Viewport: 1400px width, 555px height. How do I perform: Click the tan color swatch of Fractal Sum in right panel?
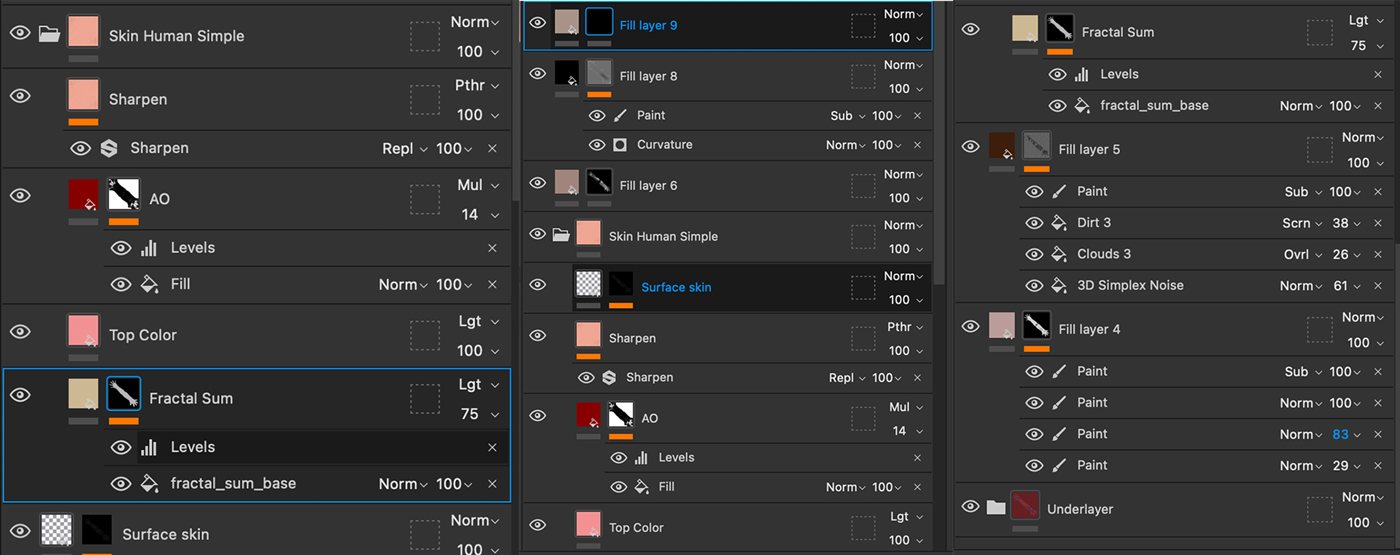[1025, 29]
